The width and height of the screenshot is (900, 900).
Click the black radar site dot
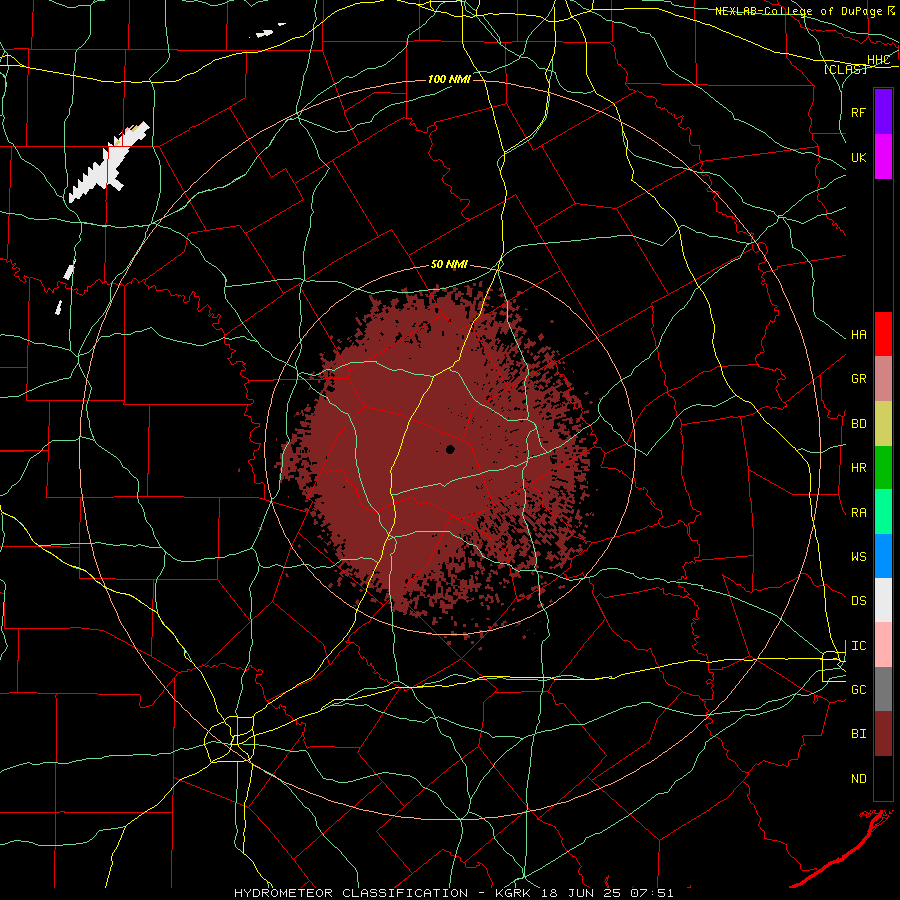point(450,449)
